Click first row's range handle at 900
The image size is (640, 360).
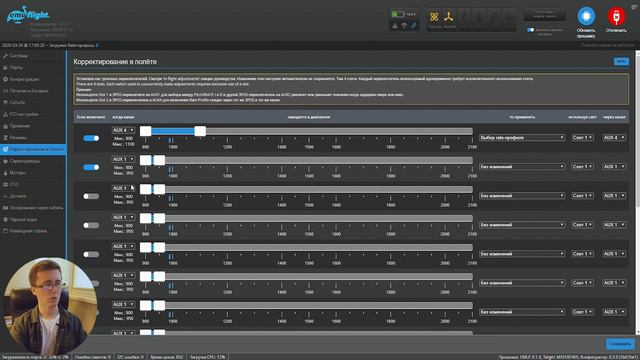146,131
